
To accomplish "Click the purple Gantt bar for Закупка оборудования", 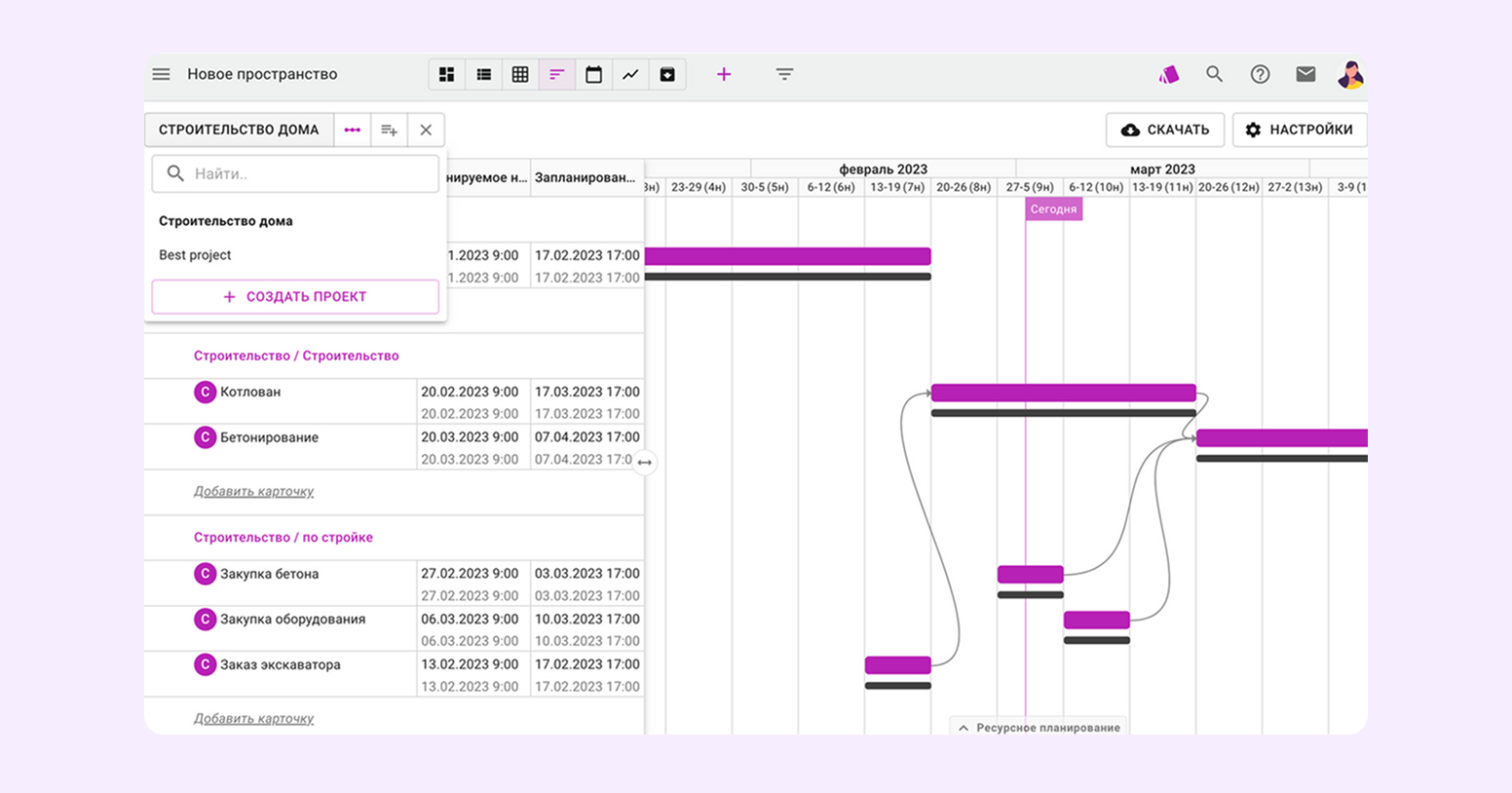I will (1097, 620).
